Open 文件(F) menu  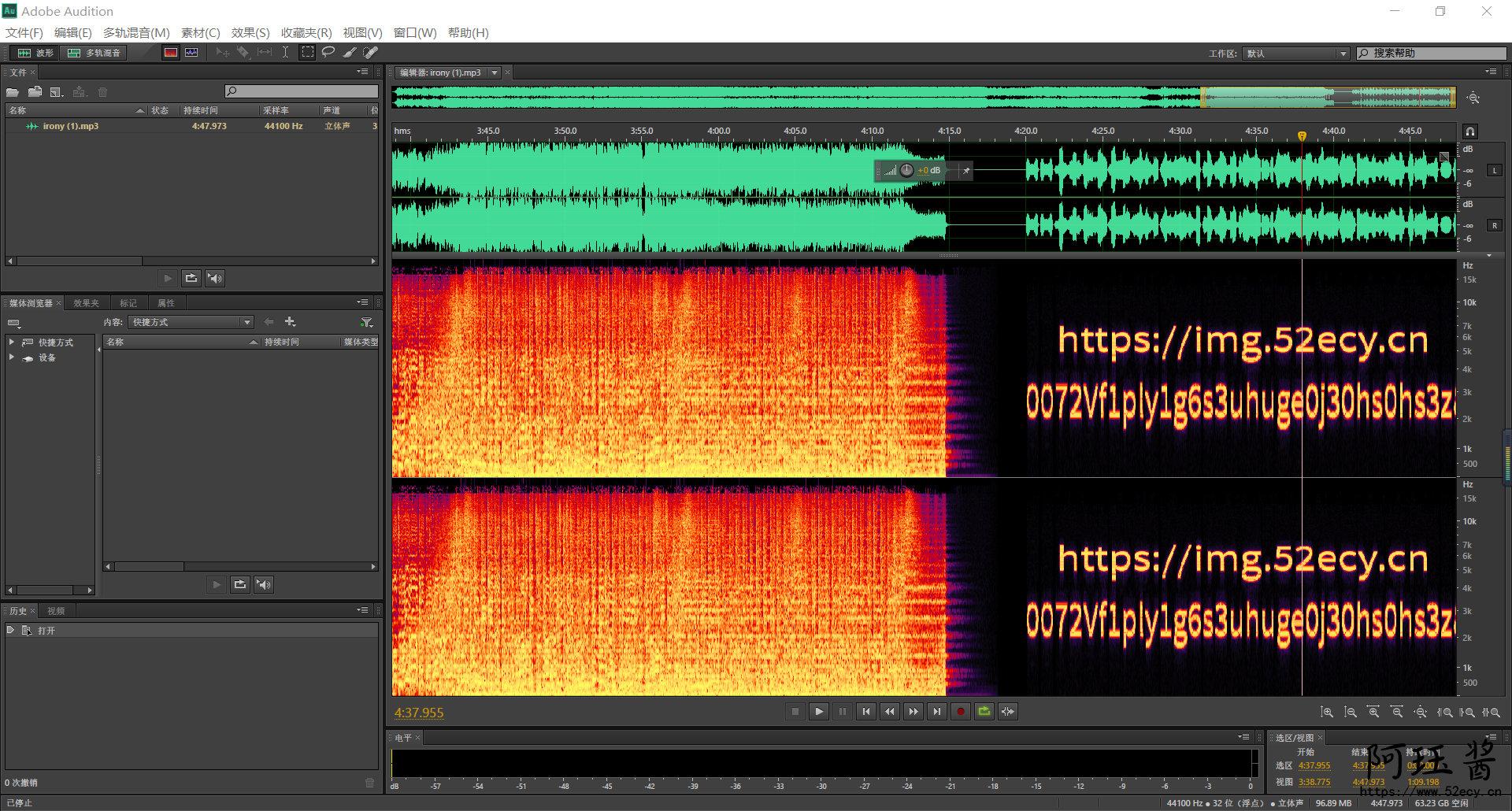click(x=24, y=32)
